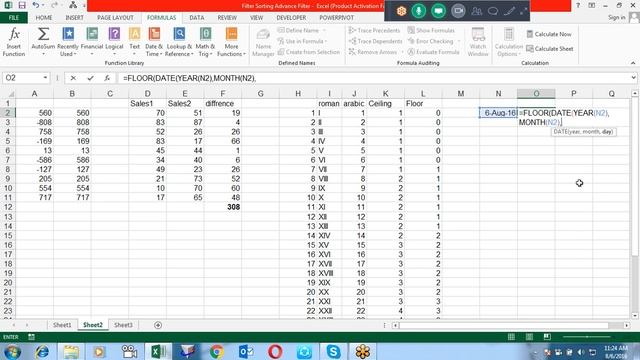Open Financial functions menu
The height and width of the screenshot is (360, 640).
pyautogui.click(x=92, y=42)
